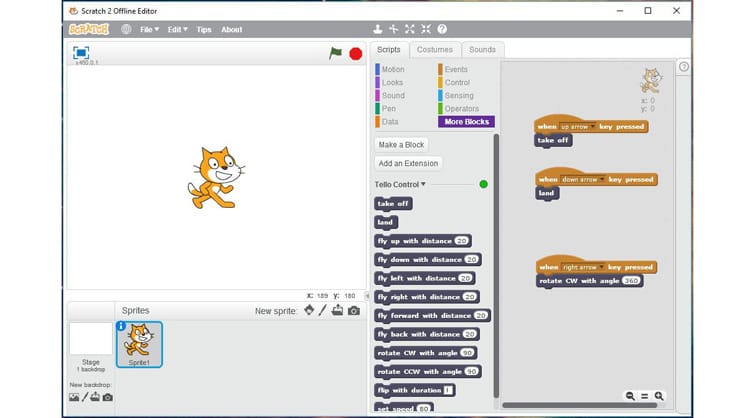Open help panel question mark on right edge
The width and height of the screenshot is (755, 418).
point(684,67)
